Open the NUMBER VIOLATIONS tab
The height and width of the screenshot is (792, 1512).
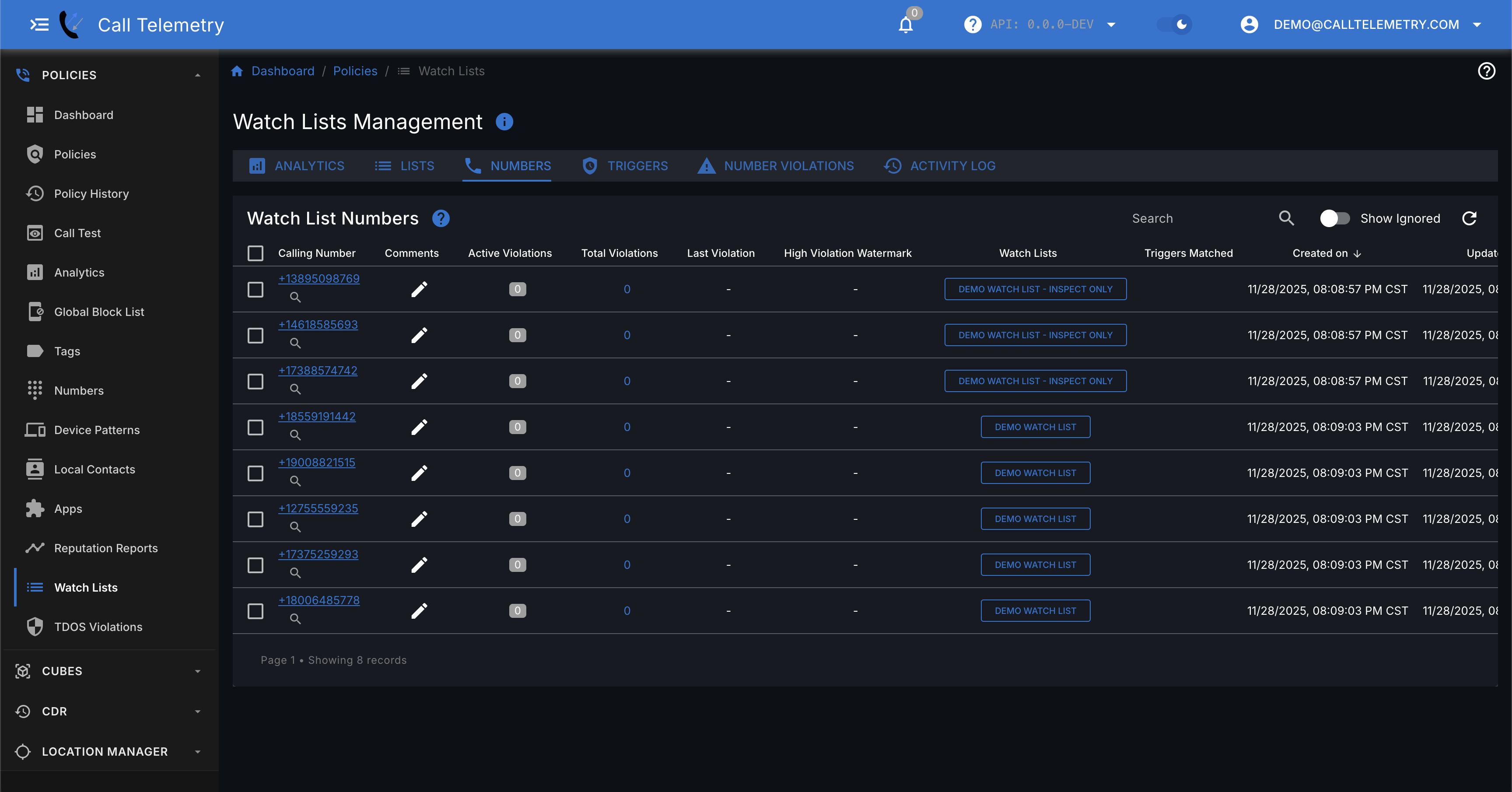pyautogui.click(x=775, y=165)
